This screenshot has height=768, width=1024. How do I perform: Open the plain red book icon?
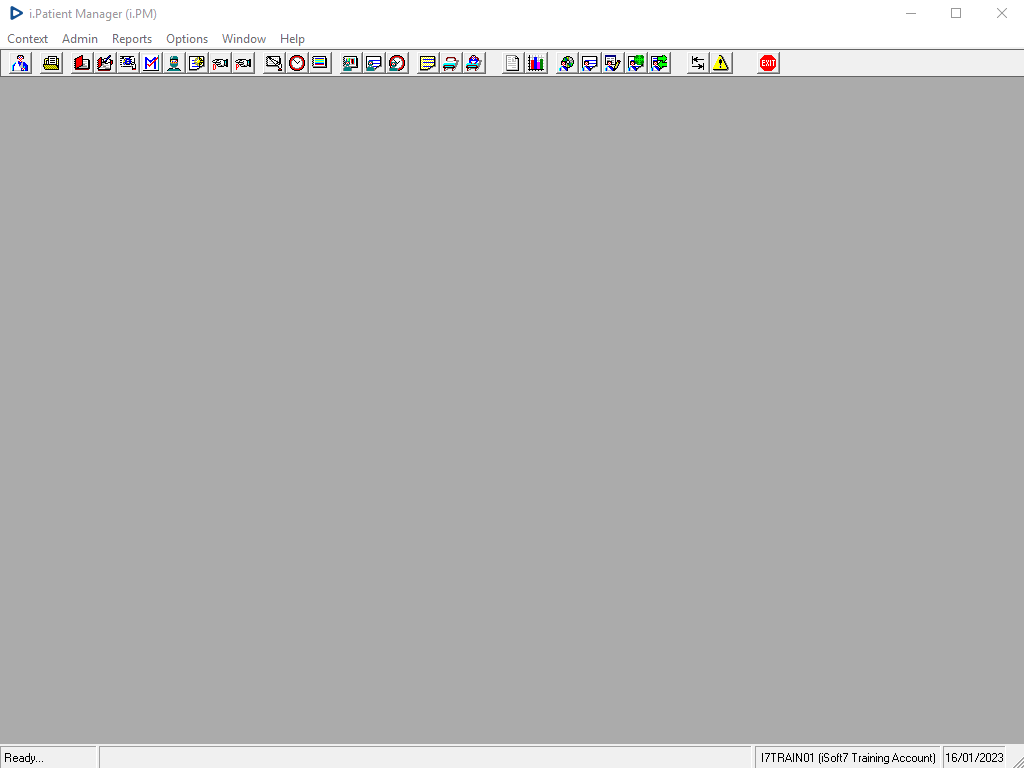82,63
